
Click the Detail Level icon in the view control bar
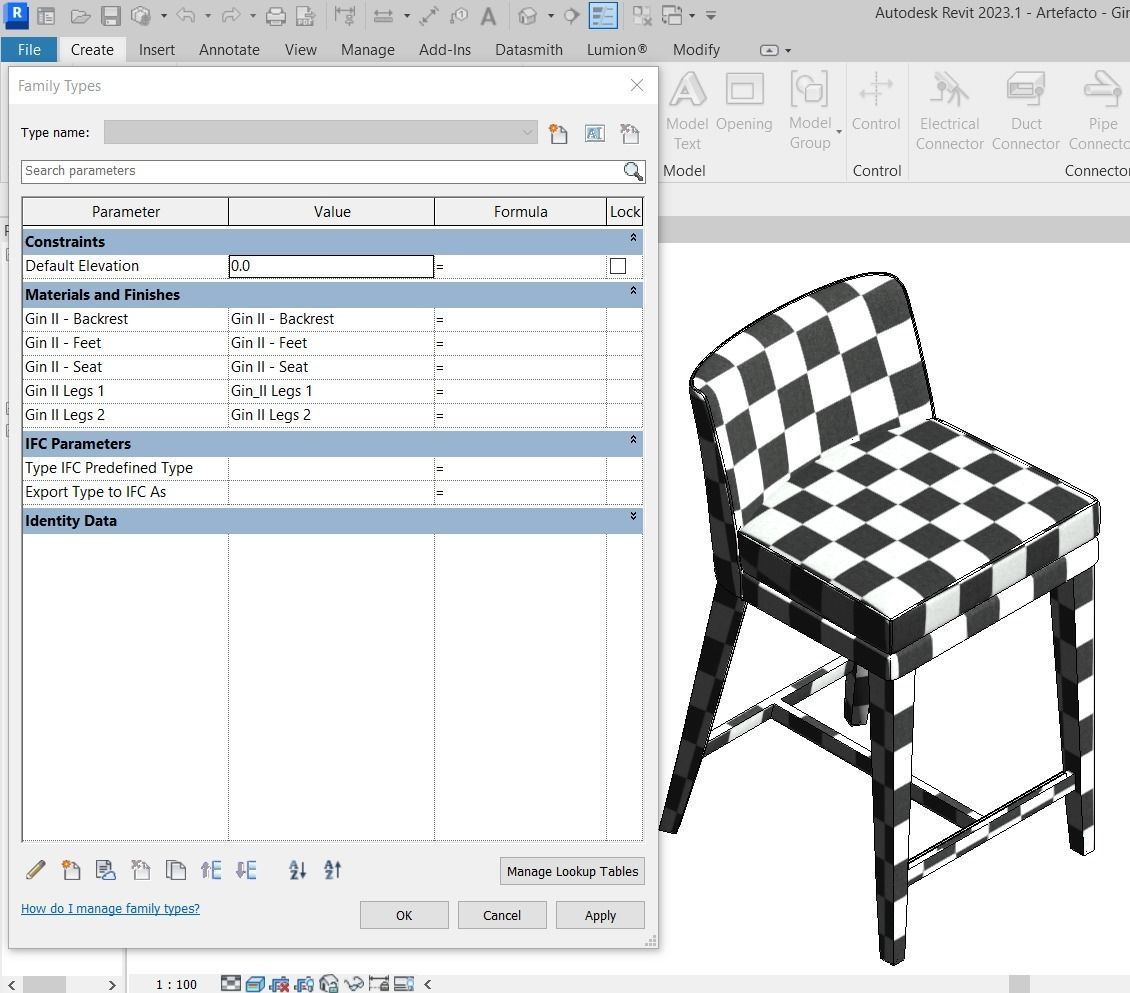231,984
